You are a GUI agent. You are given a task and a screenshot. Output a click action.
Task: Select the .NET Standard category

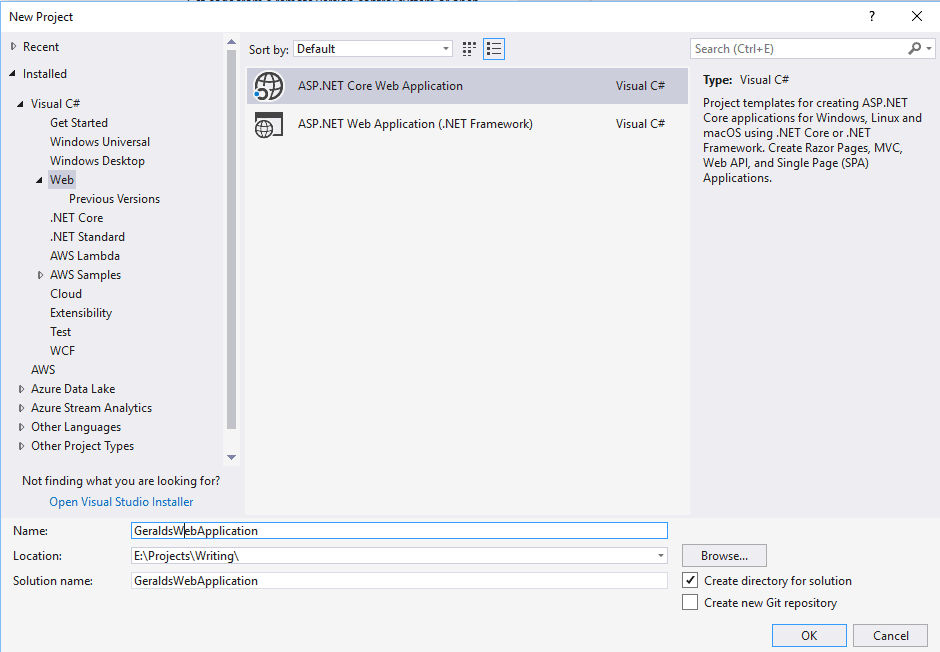(88, 237)
